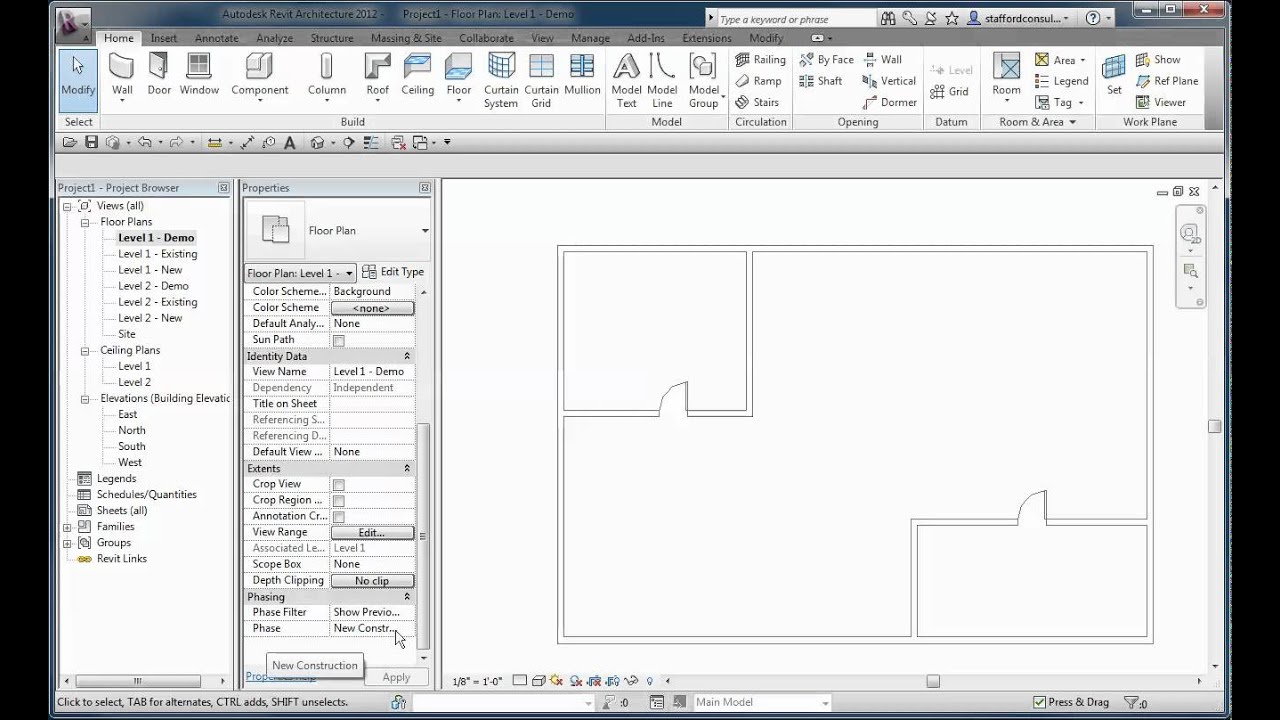1280x720 pixels.
Task: Select the Ramp tool
Action: click(758, 81)
